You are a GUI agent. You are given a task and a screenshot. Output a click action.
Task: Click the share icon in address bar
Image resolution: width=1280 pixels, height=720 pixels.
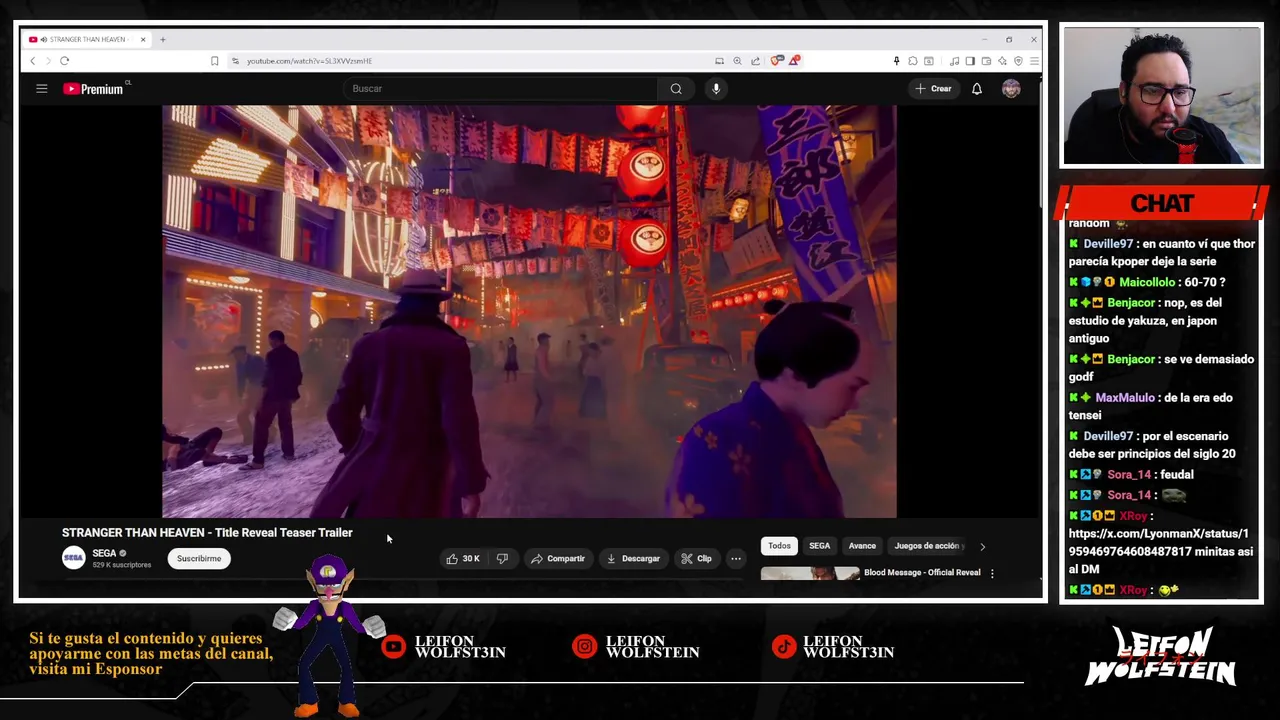pos(755,61)
